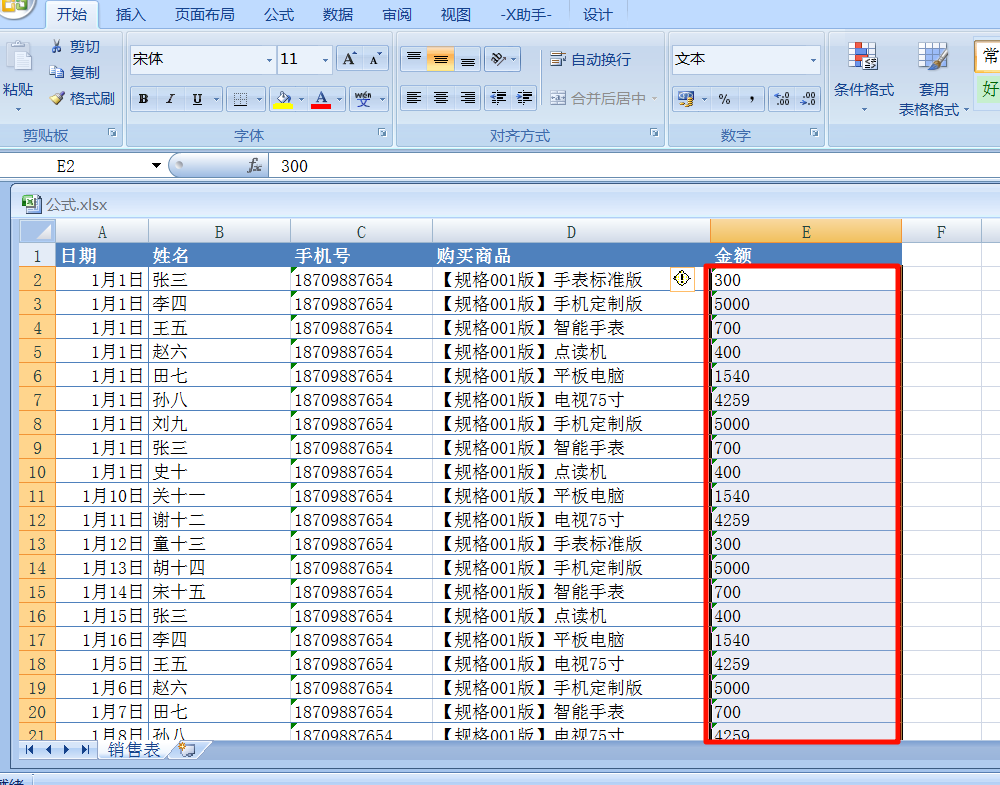Screen dimensions: 1000x785
Task: Open Name Box dropdown arrow
Action: click(156, 166)
